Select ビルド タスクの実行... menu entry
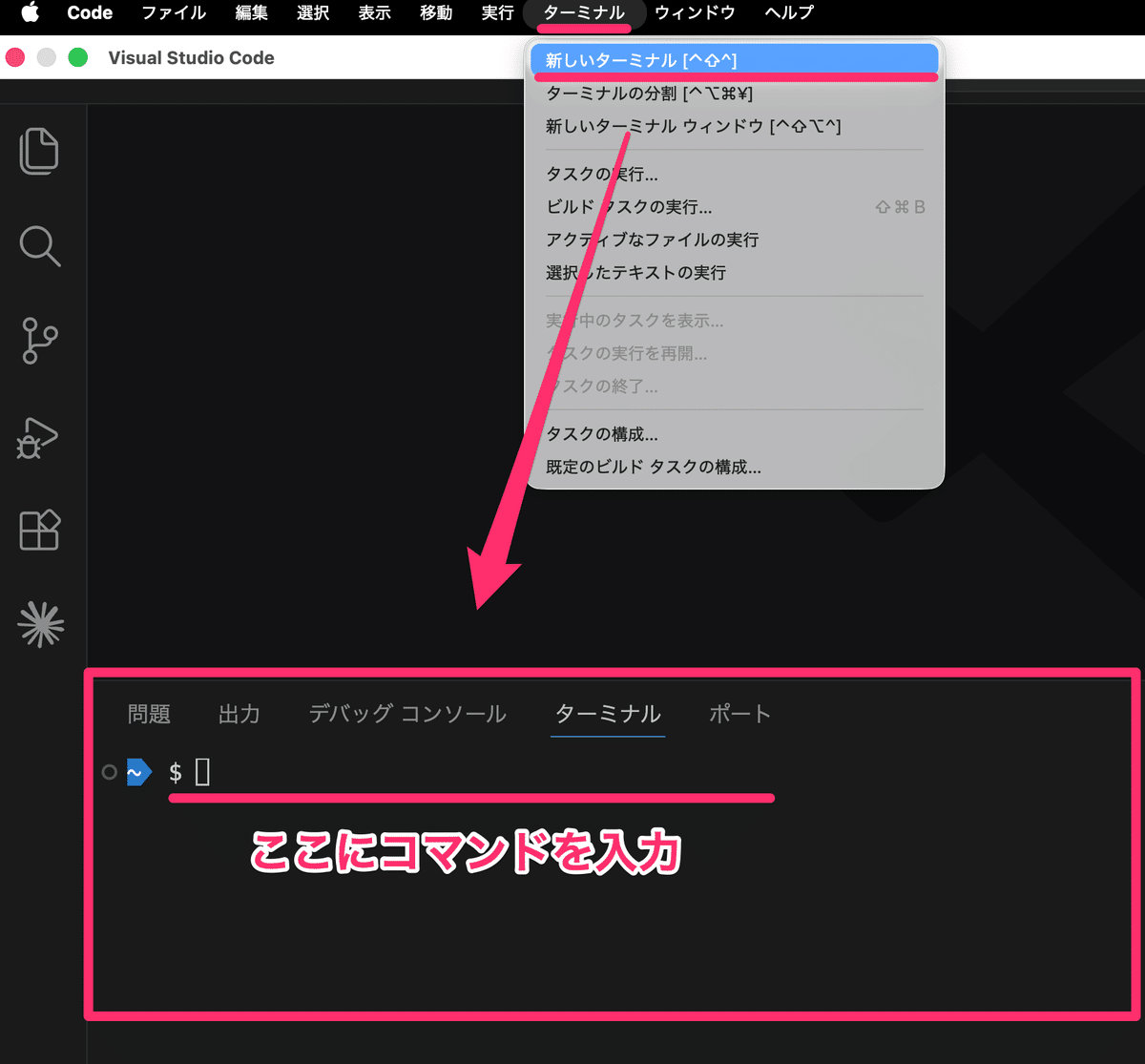The width and height of the screenshot is (1145, 1064). click(x=735, y=207)
